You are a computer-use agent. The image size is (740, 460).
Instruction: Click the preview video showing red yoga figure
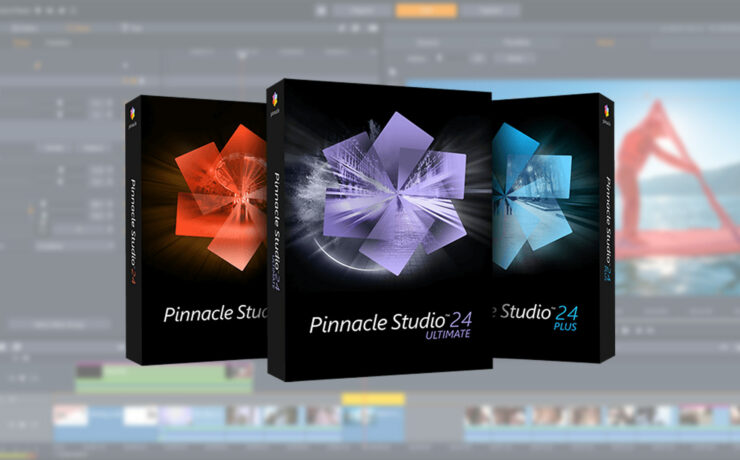coord(677,186)
